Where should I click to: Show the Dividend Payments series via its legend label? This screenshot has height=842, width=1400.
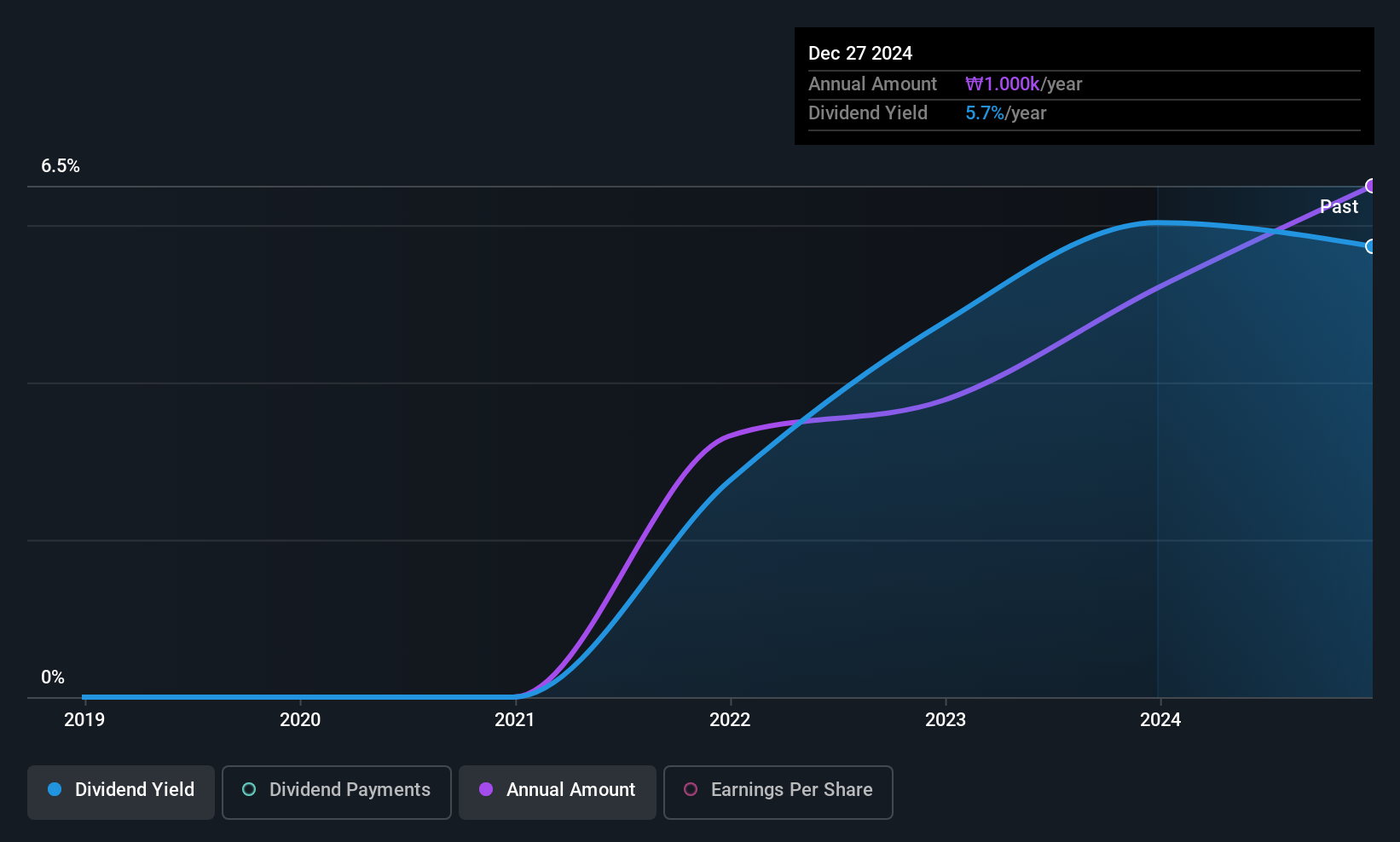point(350,789)
